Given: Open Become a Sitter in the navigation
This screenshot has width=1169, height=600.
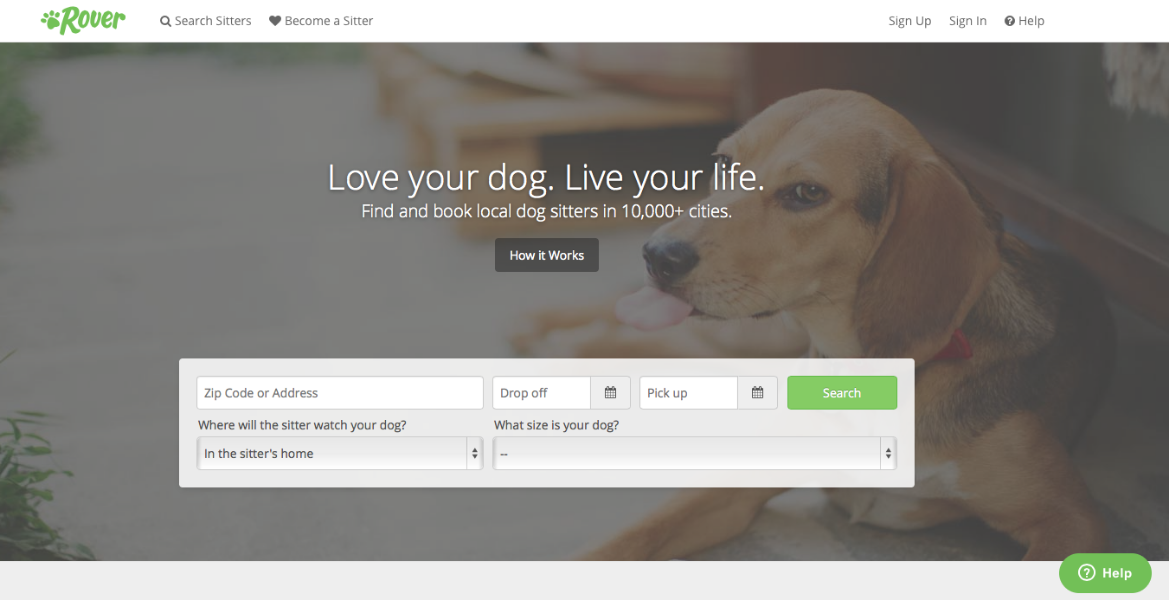Looking at the screenshot, I should (x=321, y=21).
